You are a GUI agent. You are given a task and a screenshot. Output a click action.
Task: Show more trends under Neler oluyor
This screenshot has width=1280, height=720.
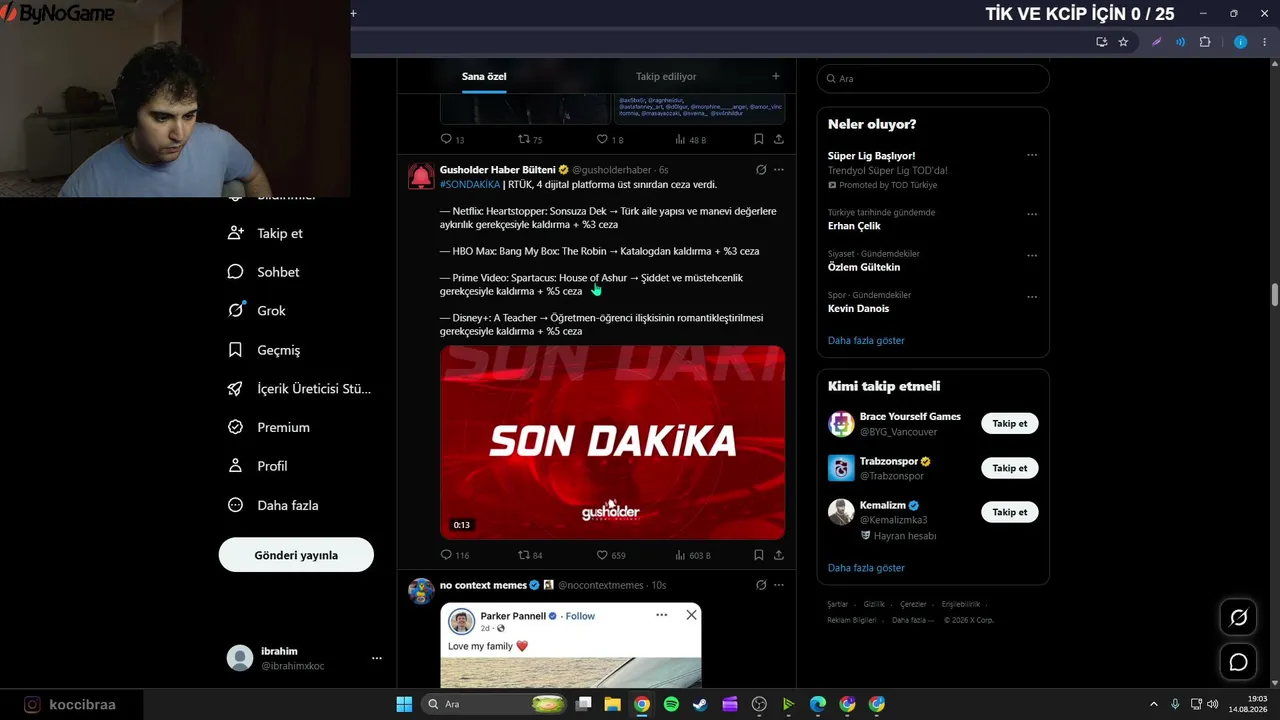866,341
